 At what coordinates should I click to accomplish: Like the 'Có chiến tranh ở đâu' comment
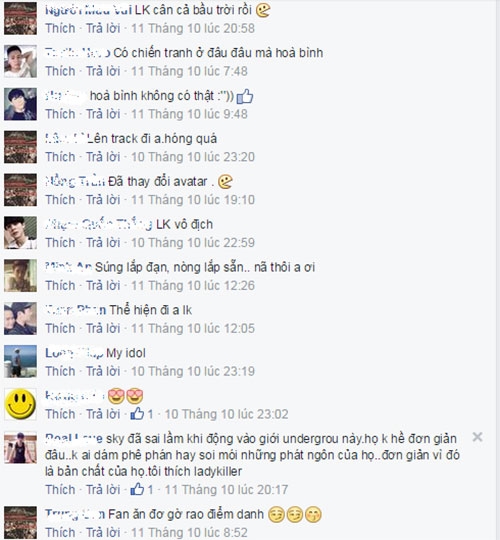tap(60, 71)
